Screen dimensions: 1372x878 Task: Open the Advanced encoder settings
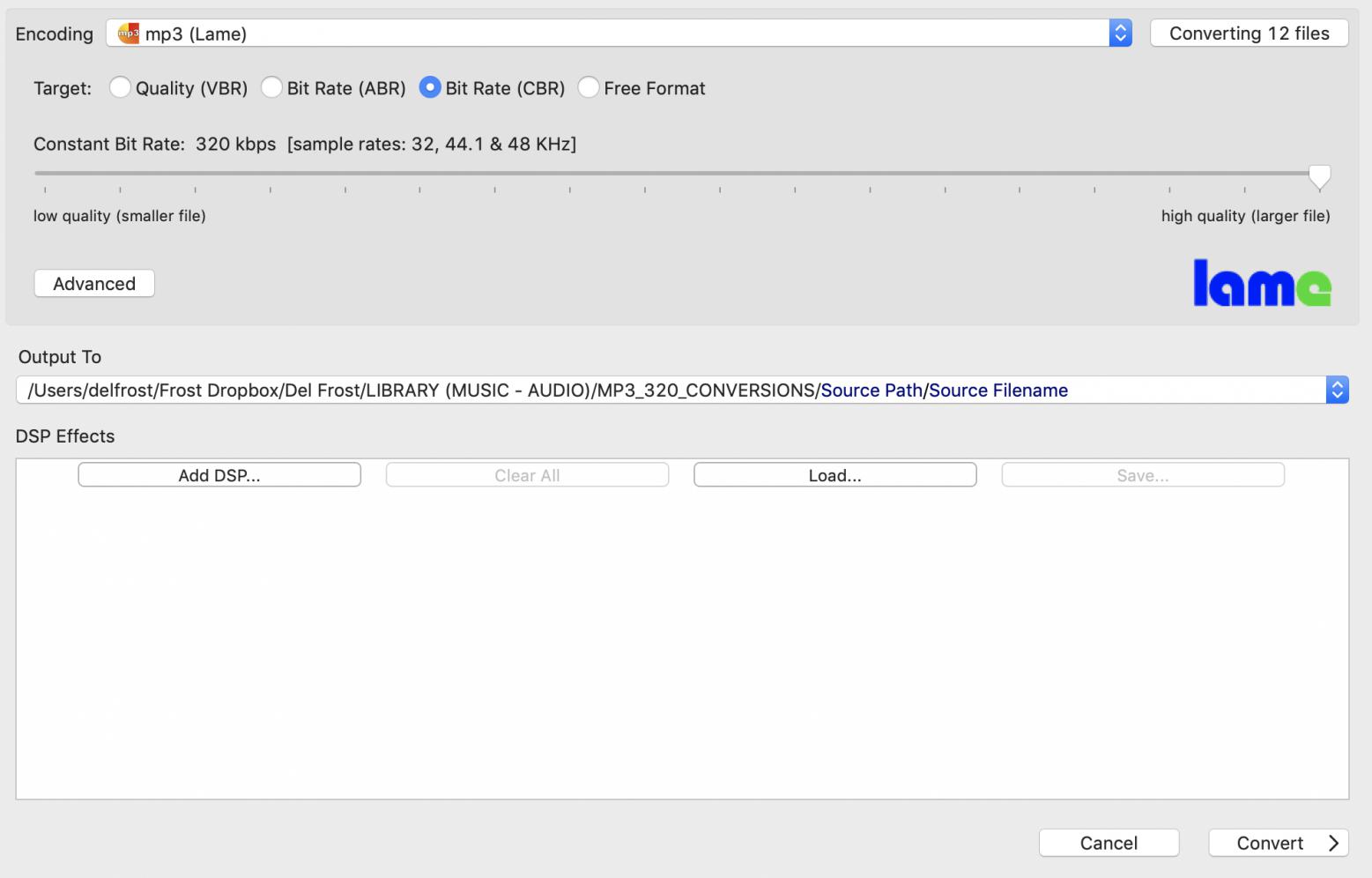click(x=94, y=284)
